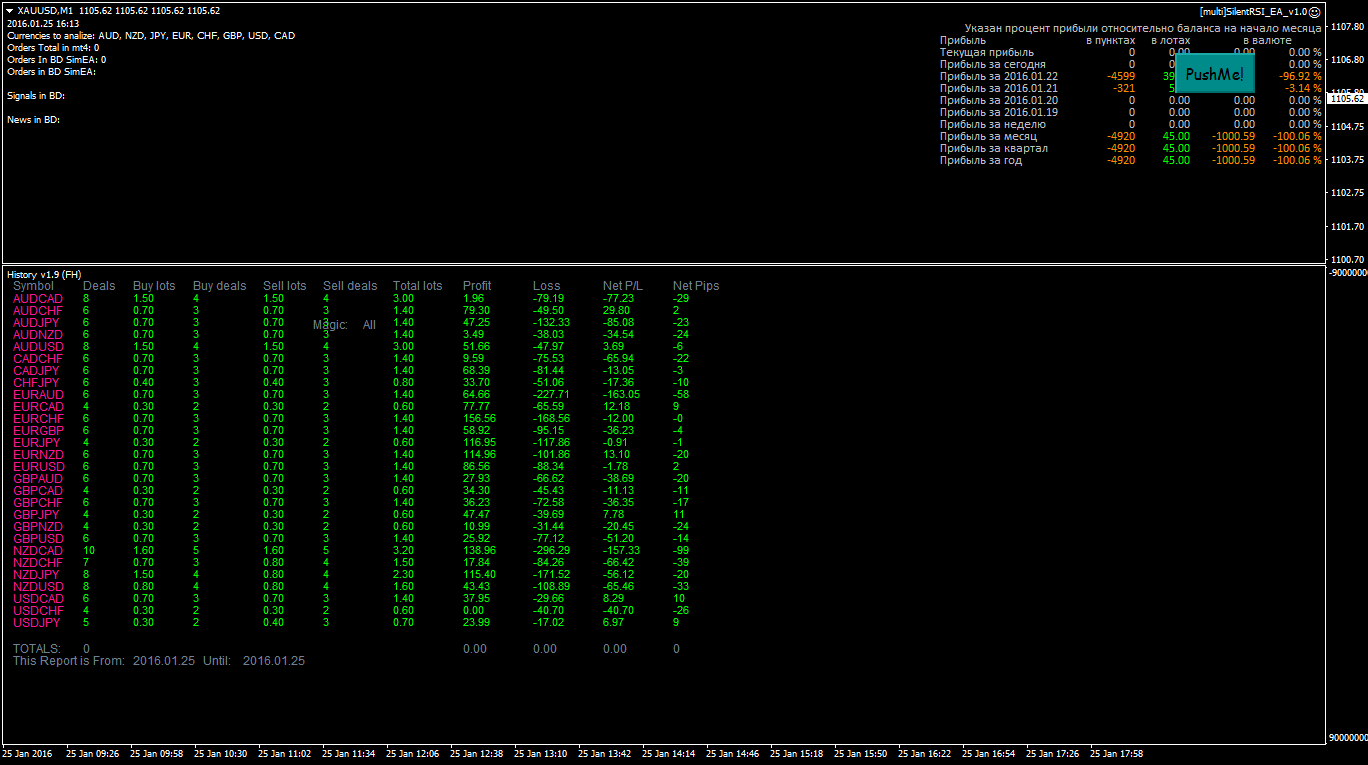
Task: Click the TOTALS: label
Action: tap(36, 649)
